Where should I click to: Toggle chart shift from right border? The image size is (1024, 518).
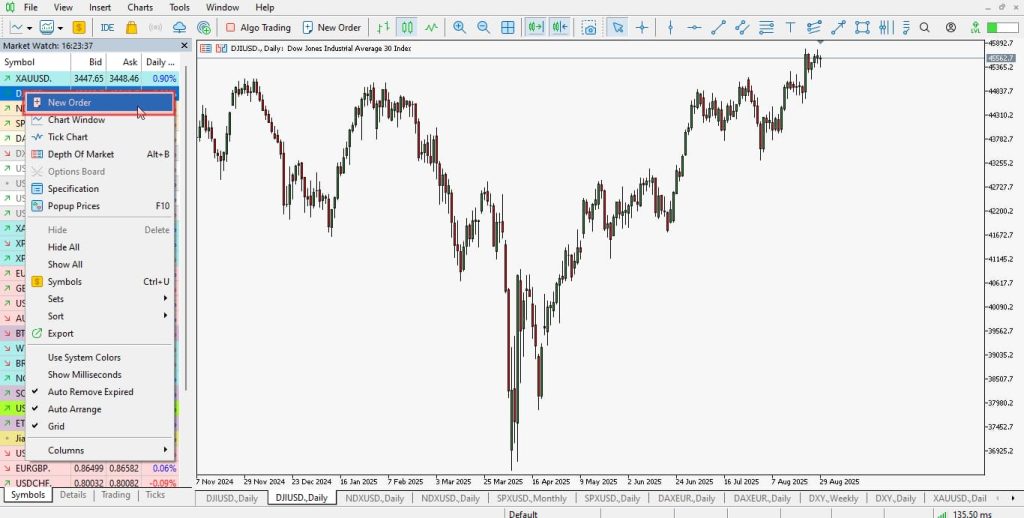click(560, 27)
